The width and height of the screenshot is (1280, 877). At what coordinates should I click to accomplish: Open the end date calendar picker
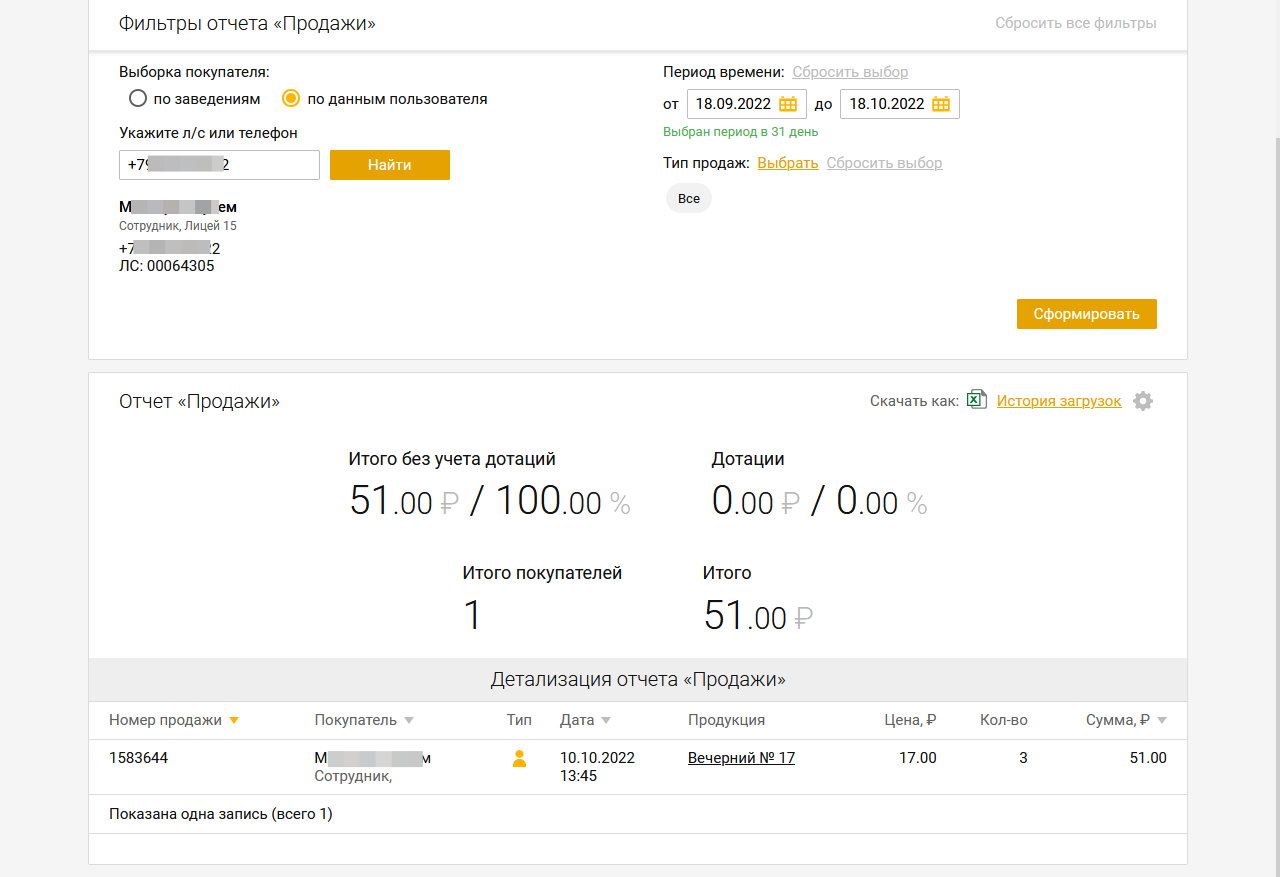pyautogui.click(x=941, y=104)
